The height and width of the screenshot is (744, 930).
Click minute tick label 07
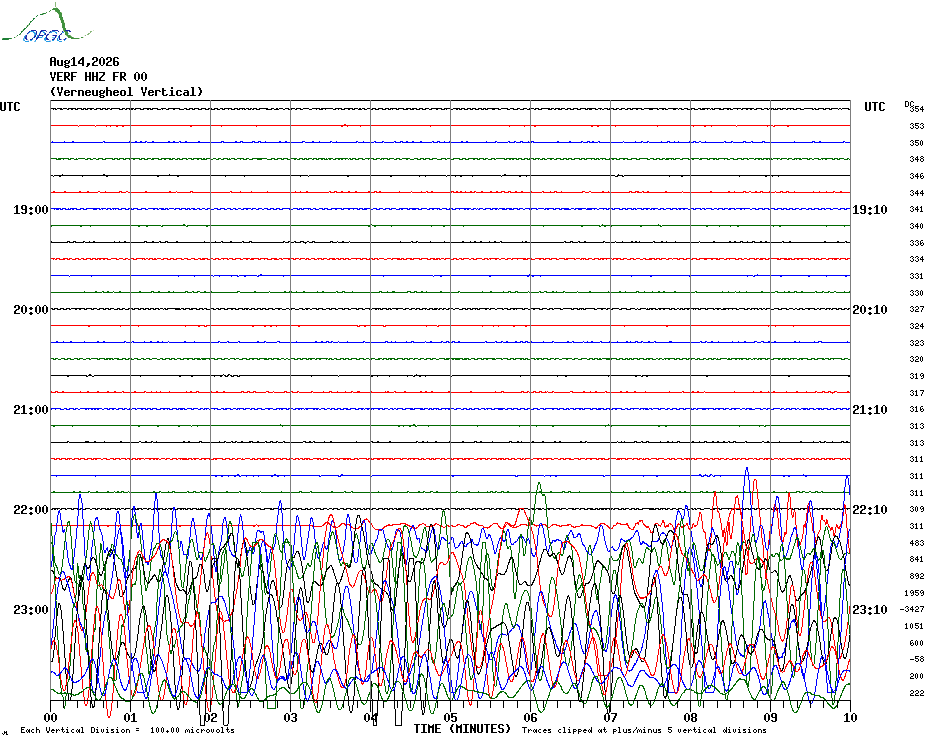click(x=610, y=718)
